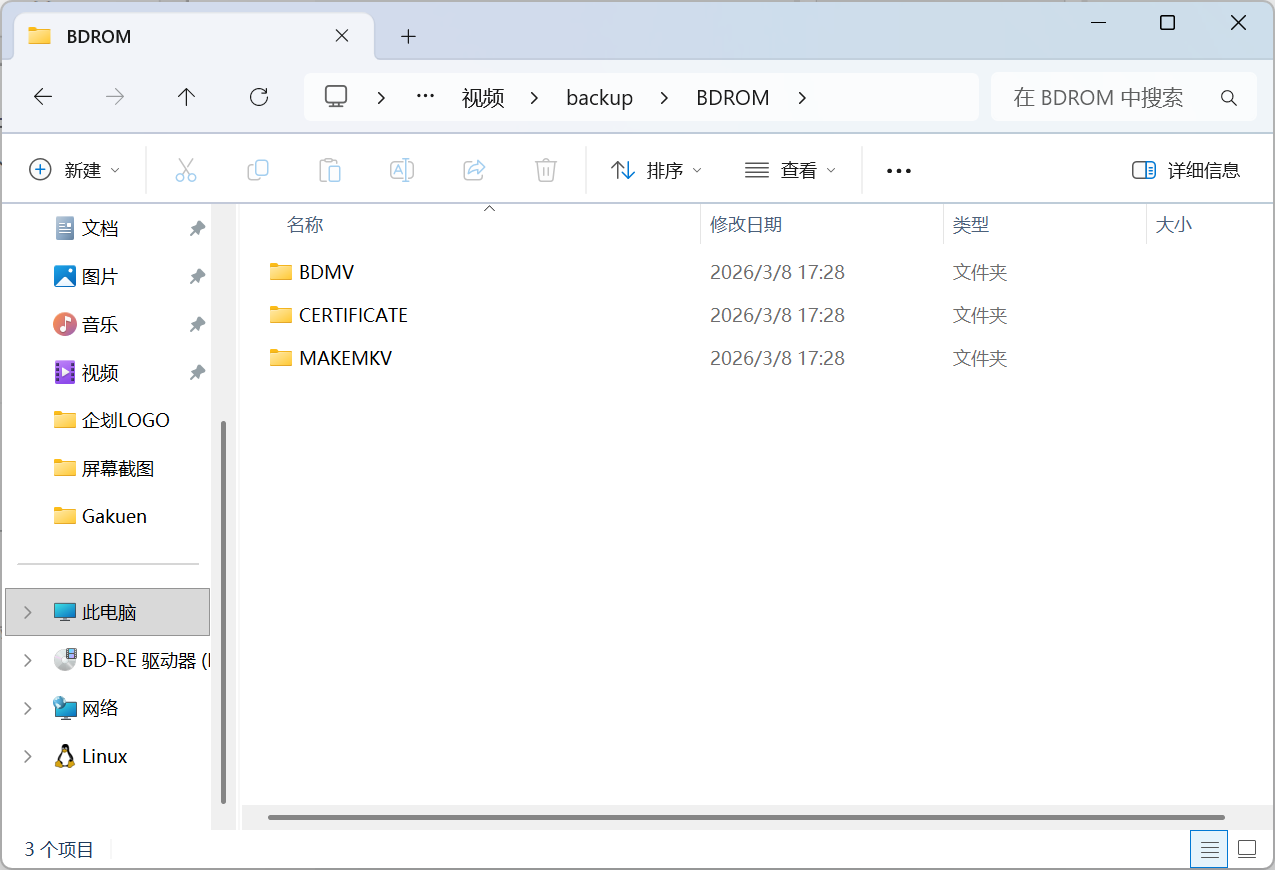1275x870 pixels.
Task: Expand the BD-RE 驱动器 tree node
Action: (x=28, y=660)
